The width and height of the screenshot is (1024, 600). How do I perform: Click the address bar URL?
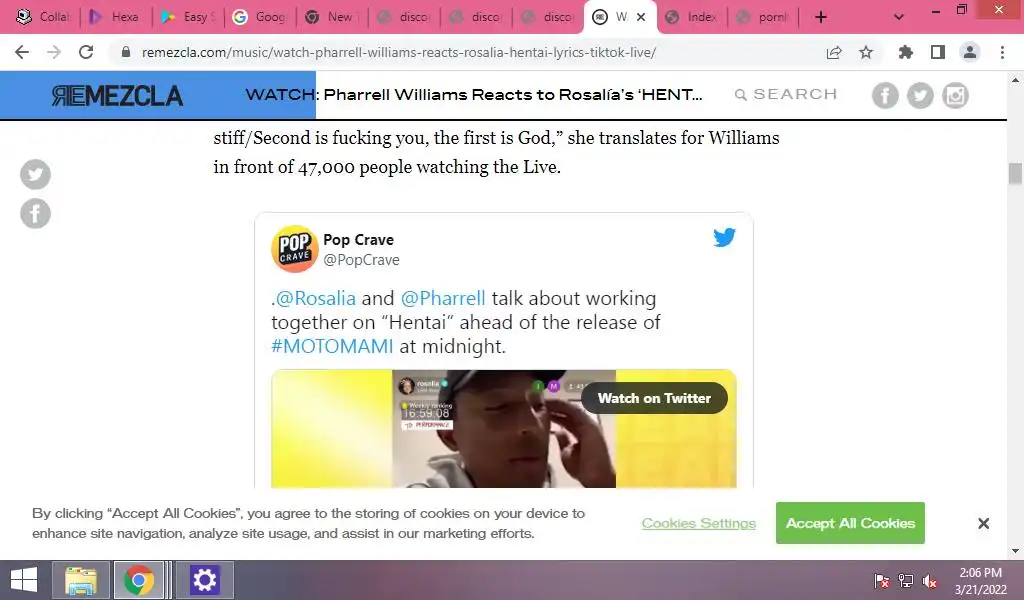coord(399,52)
